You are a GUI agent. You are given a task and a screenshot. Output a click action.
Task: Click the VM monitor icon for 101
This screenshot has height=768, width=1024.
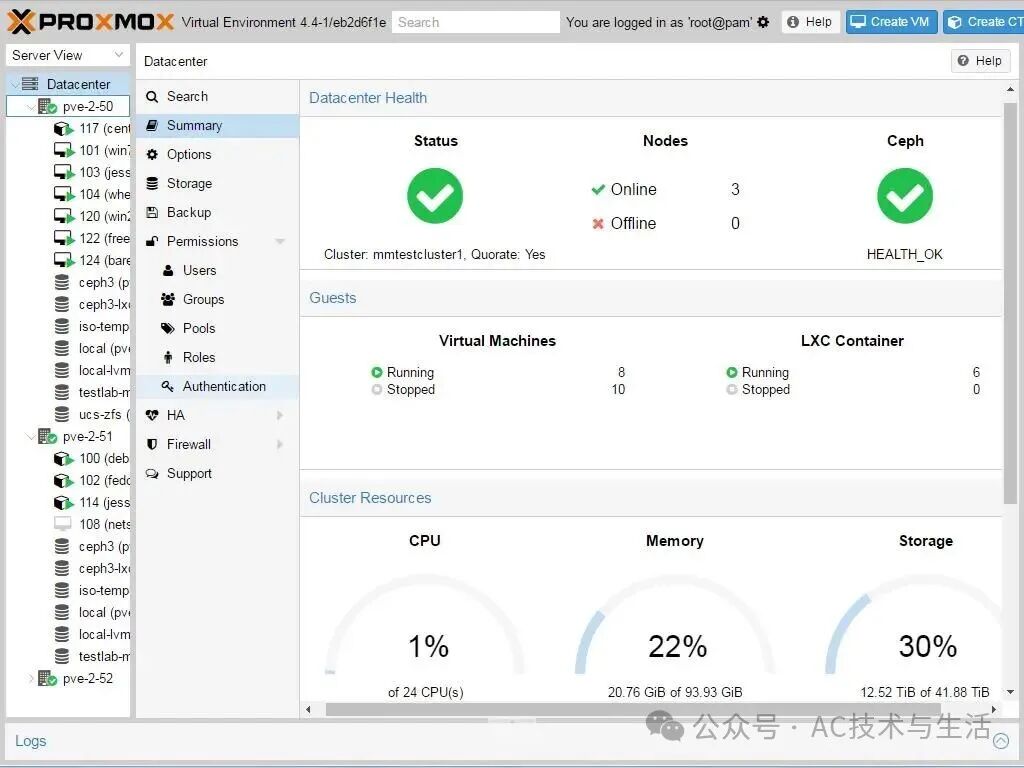(x=63, y=151)
